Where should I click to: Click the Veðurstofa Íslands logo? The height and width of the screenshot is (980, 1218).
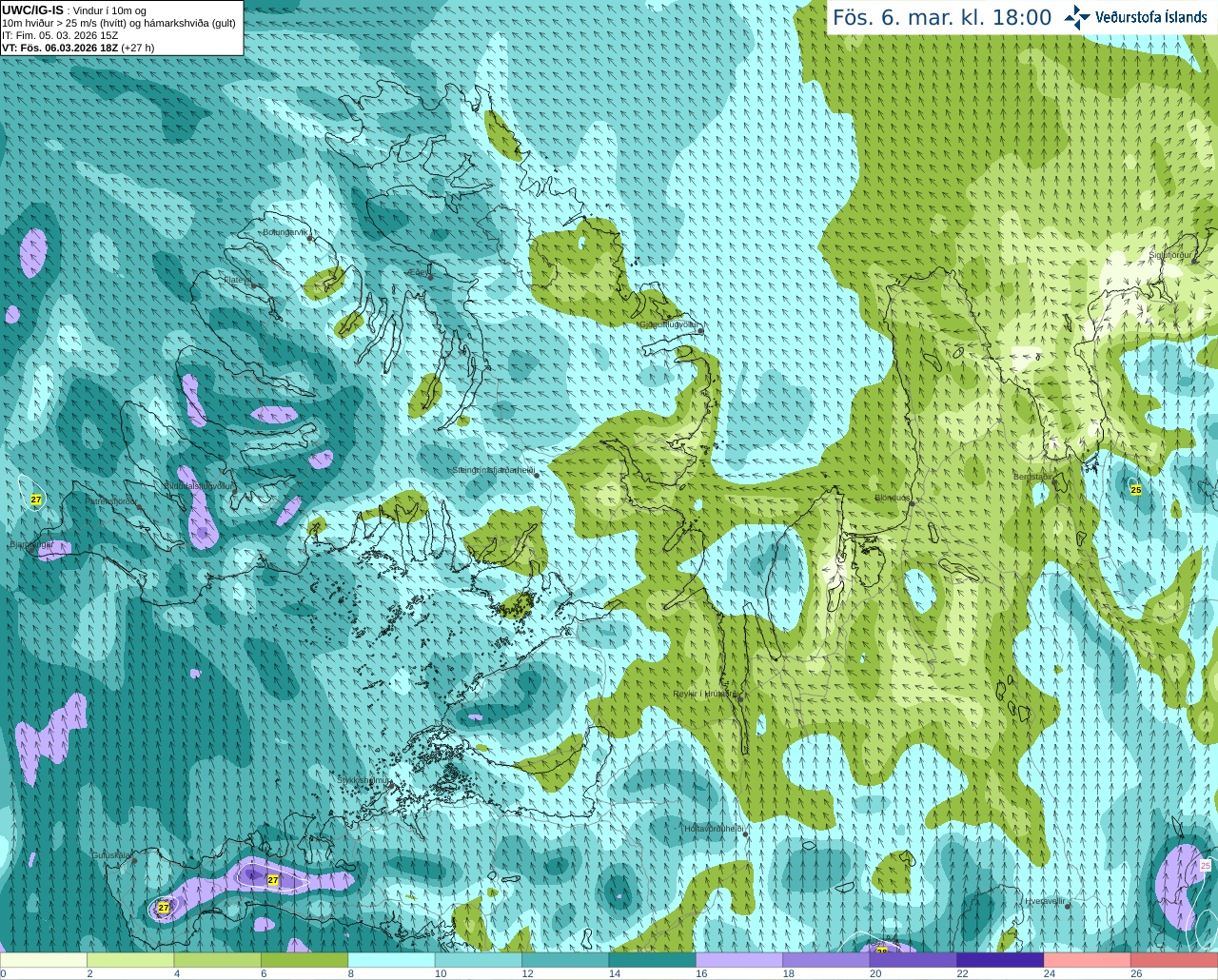pos(1136,16)
